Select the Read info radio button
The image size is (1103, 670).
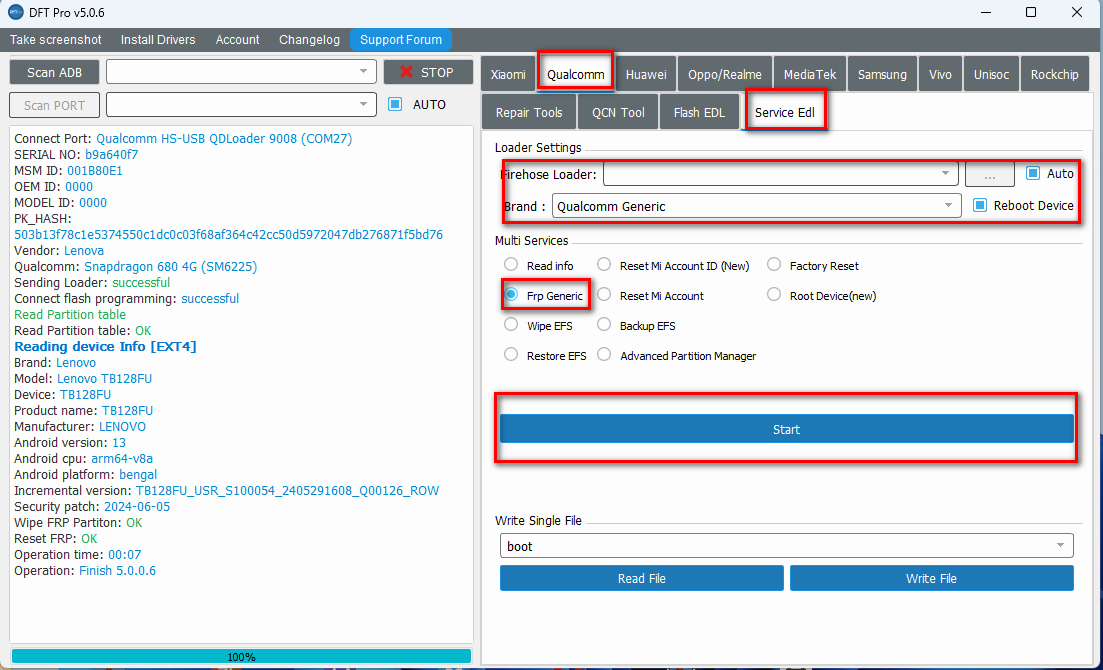pos(511,265)
